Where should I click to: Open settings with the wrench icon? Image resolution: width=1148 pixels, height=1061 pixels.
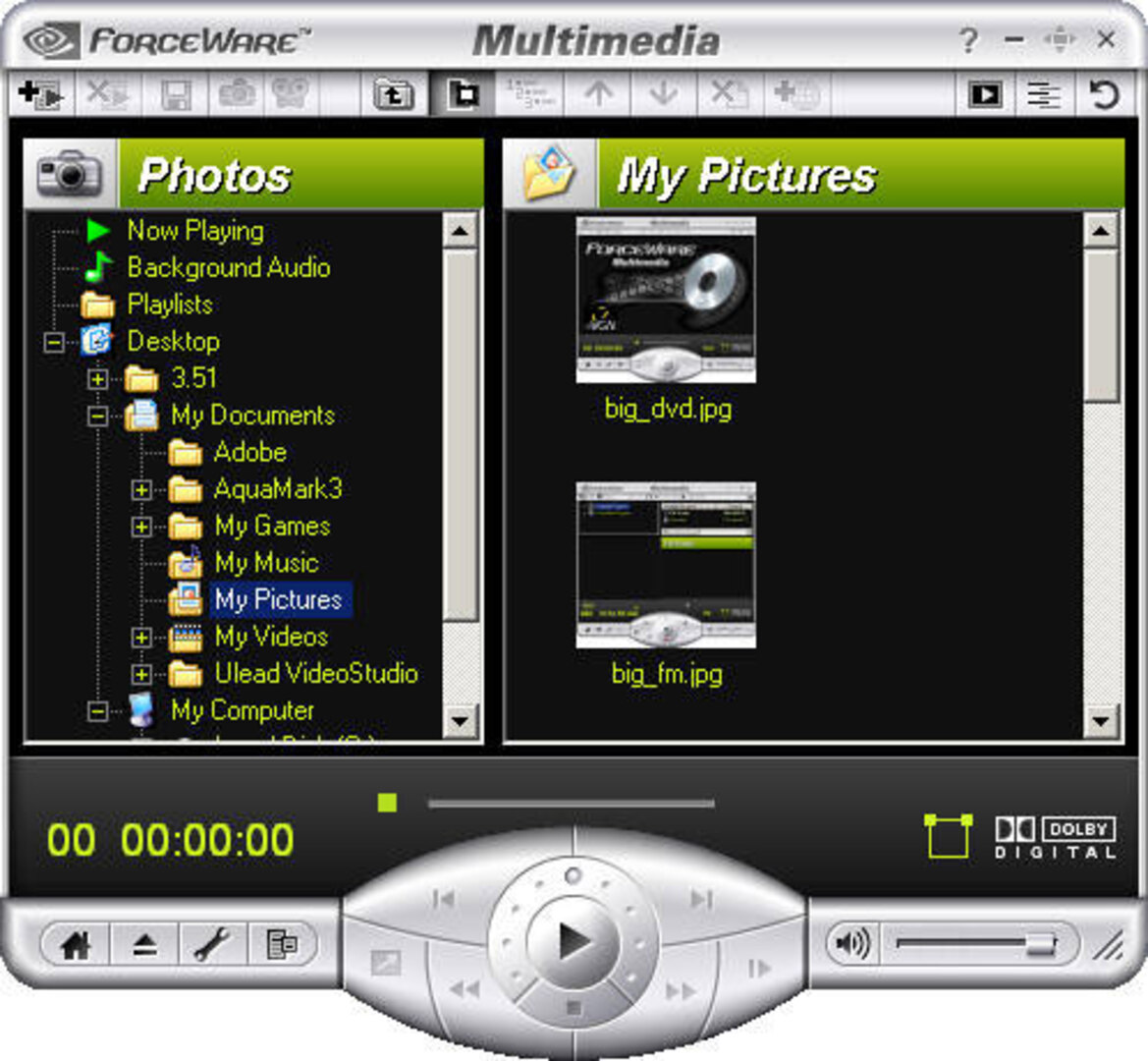[212, 944]
